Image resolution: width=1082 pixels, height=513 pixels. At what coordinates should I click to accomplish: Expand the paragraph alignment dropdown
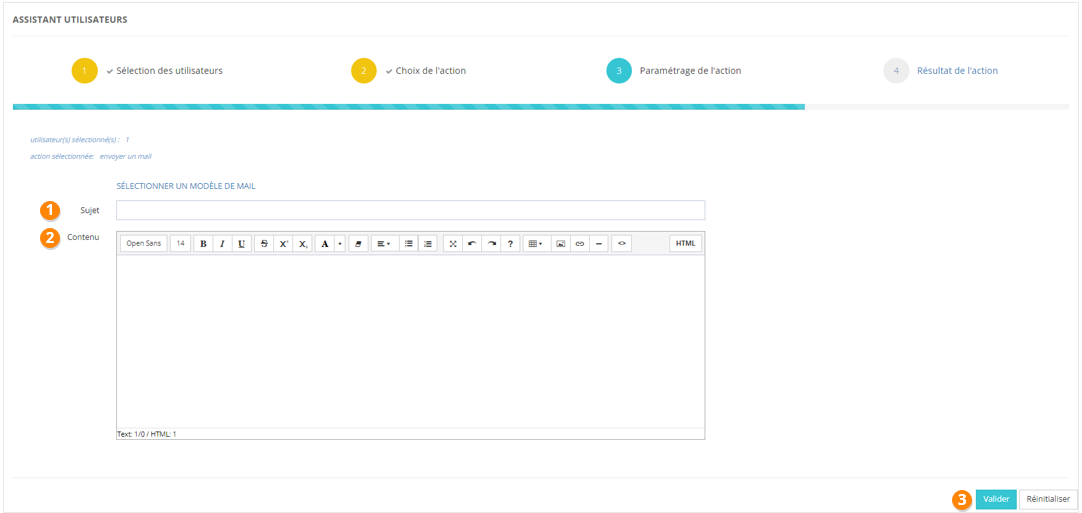(383, 243)
